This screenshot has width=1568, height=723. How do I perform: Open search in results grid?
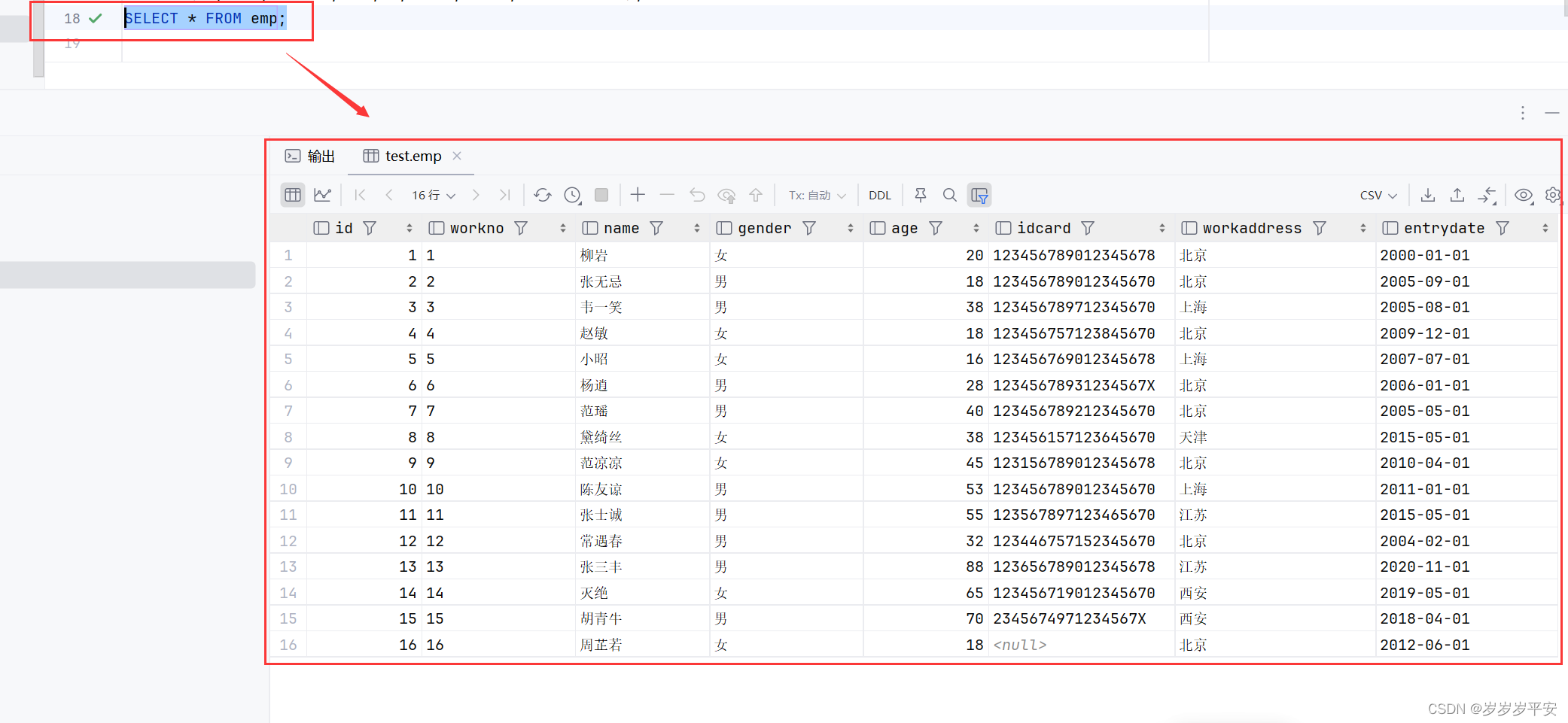click(950, 195)
